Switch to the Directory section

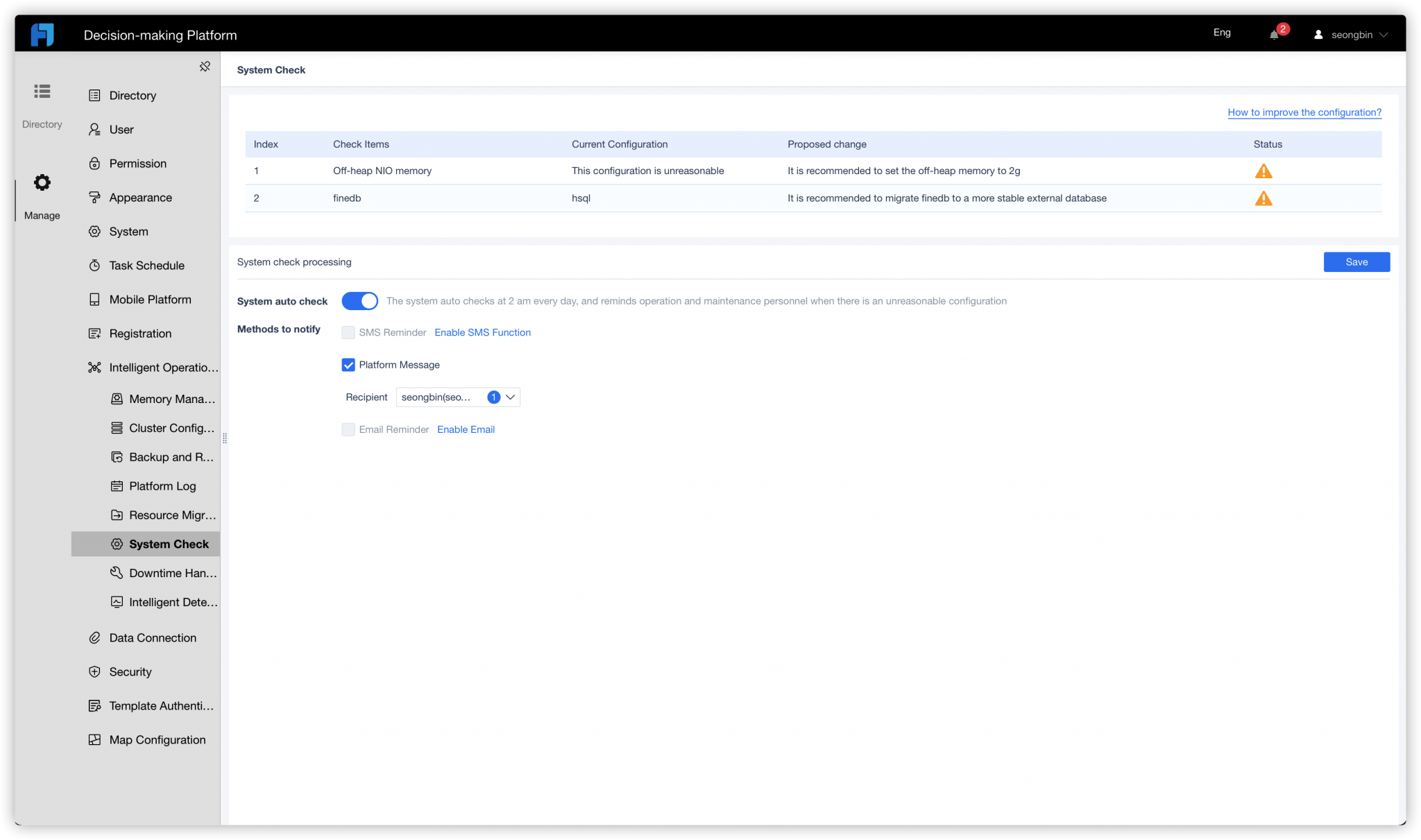(x=42, y=105)
